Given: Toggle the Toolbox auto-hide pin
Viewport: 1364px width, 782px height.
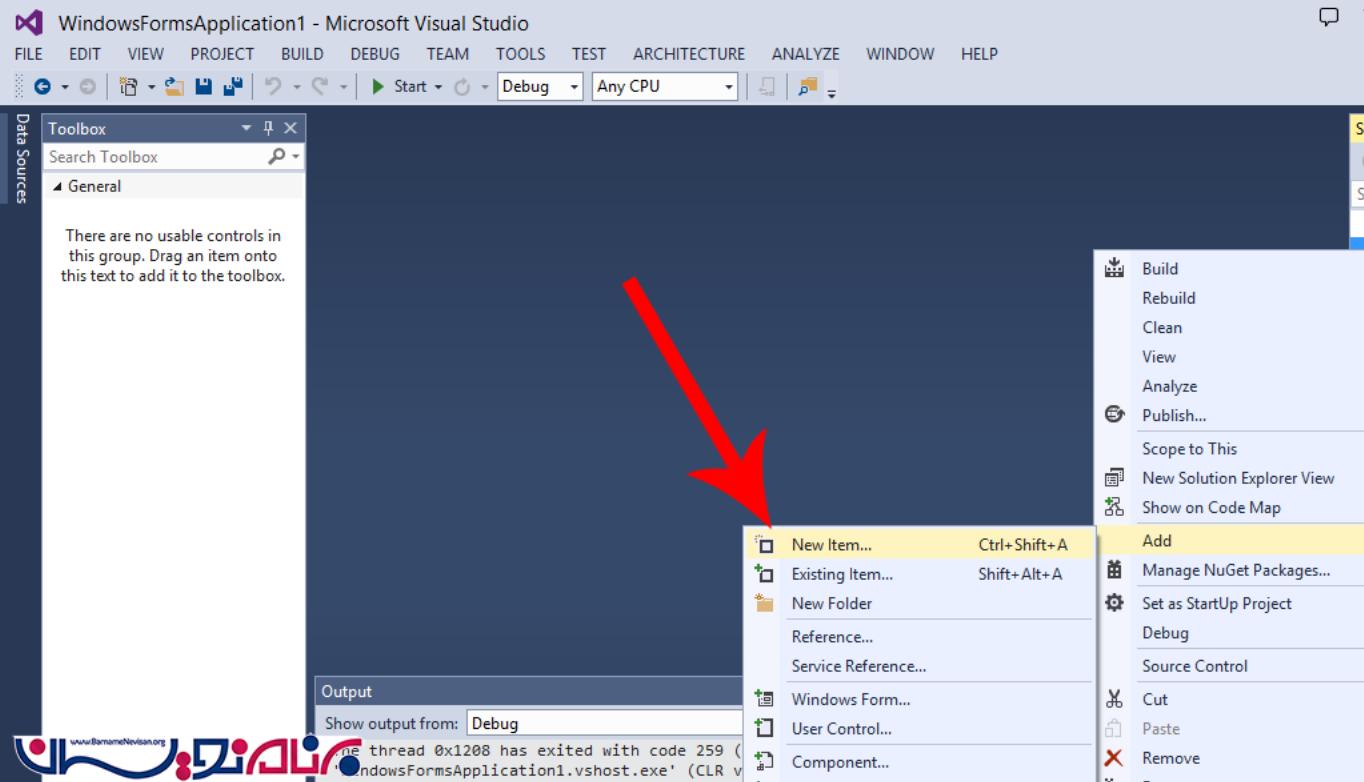Looking at the screenshot, I should 268,128.
